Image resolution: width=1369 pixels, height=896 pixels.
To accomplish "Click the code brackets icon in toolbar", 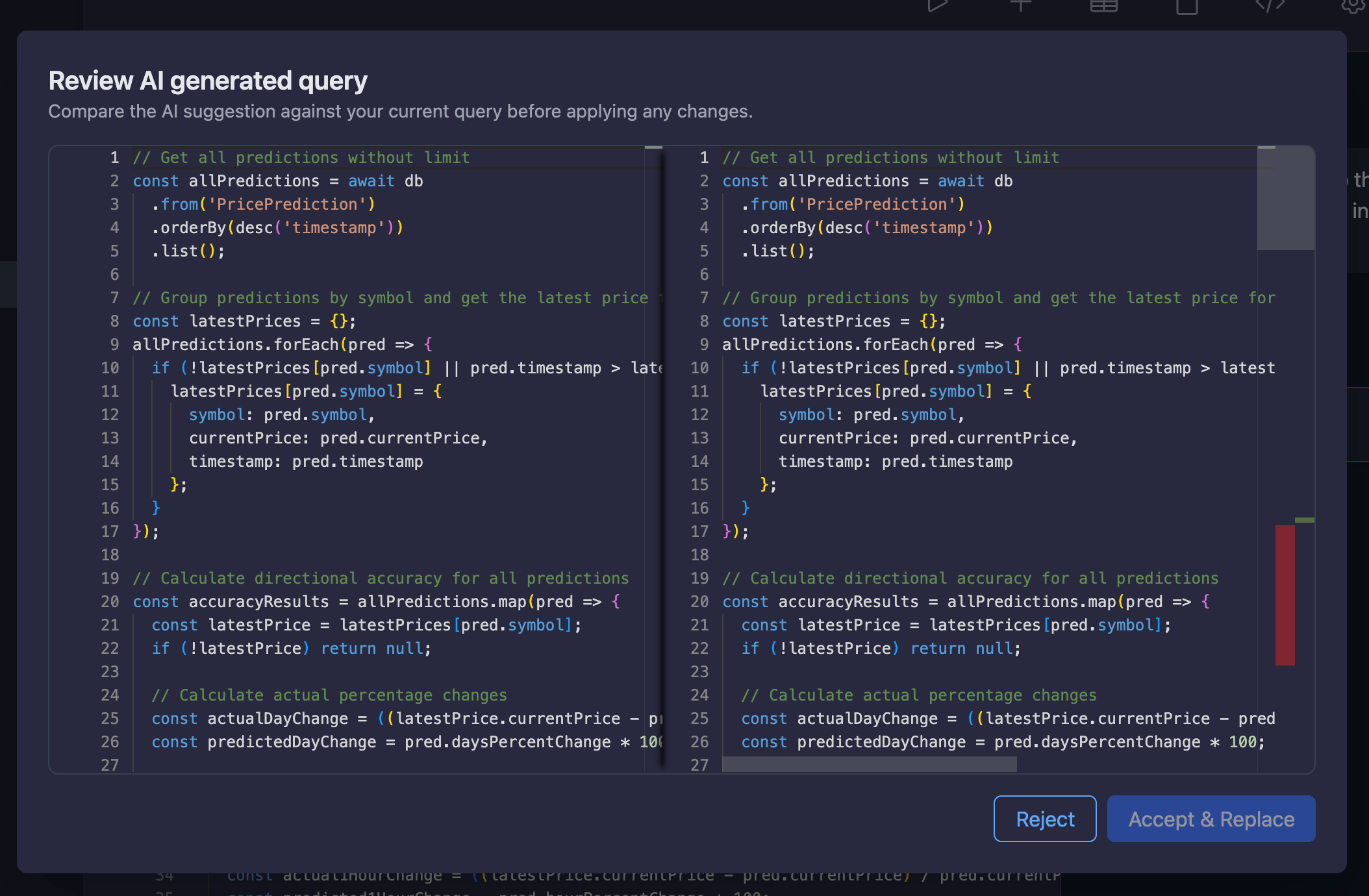I will click(1270, 6).
